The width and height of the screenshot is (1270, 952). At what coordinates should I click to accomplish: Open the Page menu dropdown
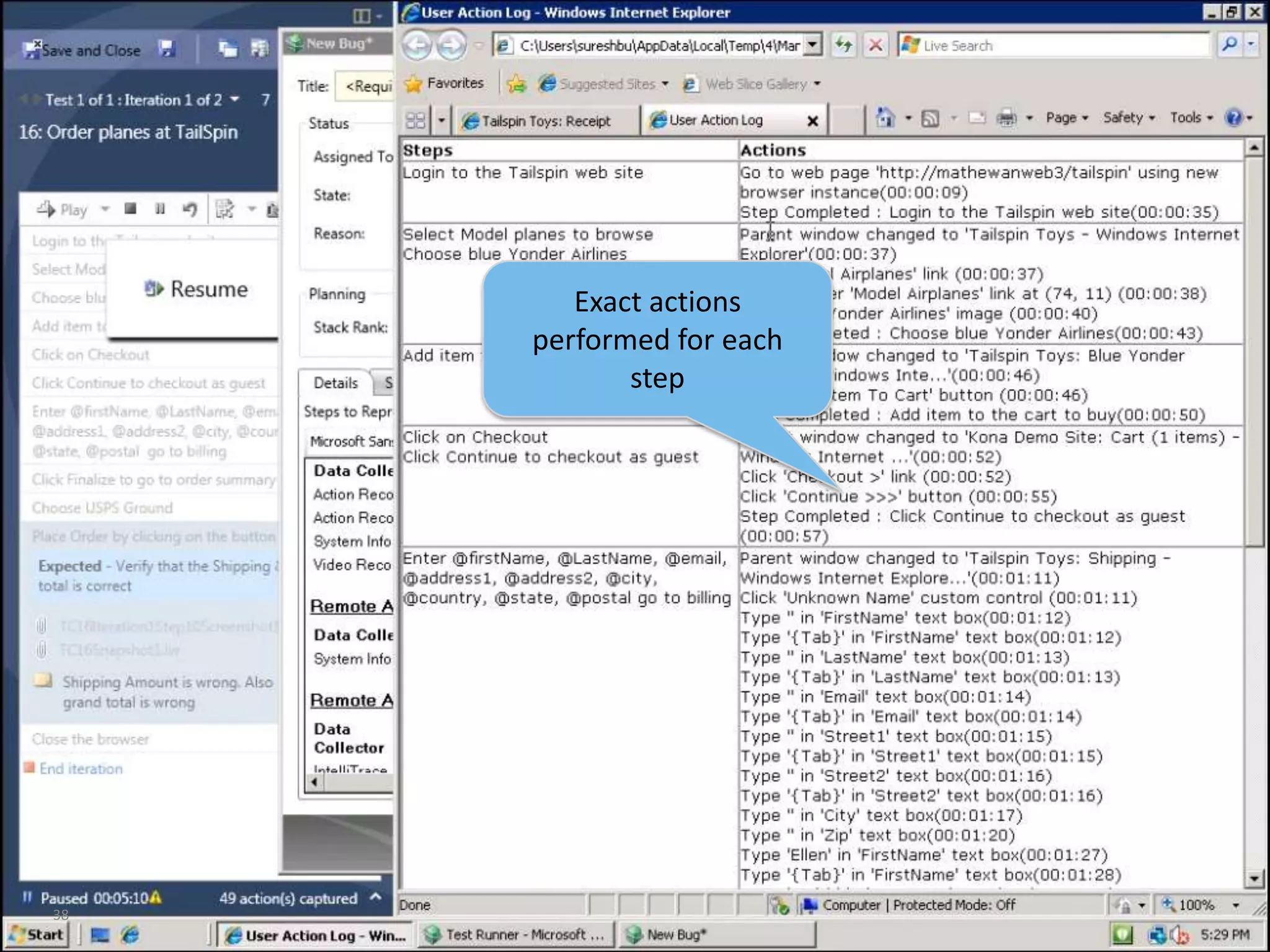pyautogui.click(x=1066, y=117)
